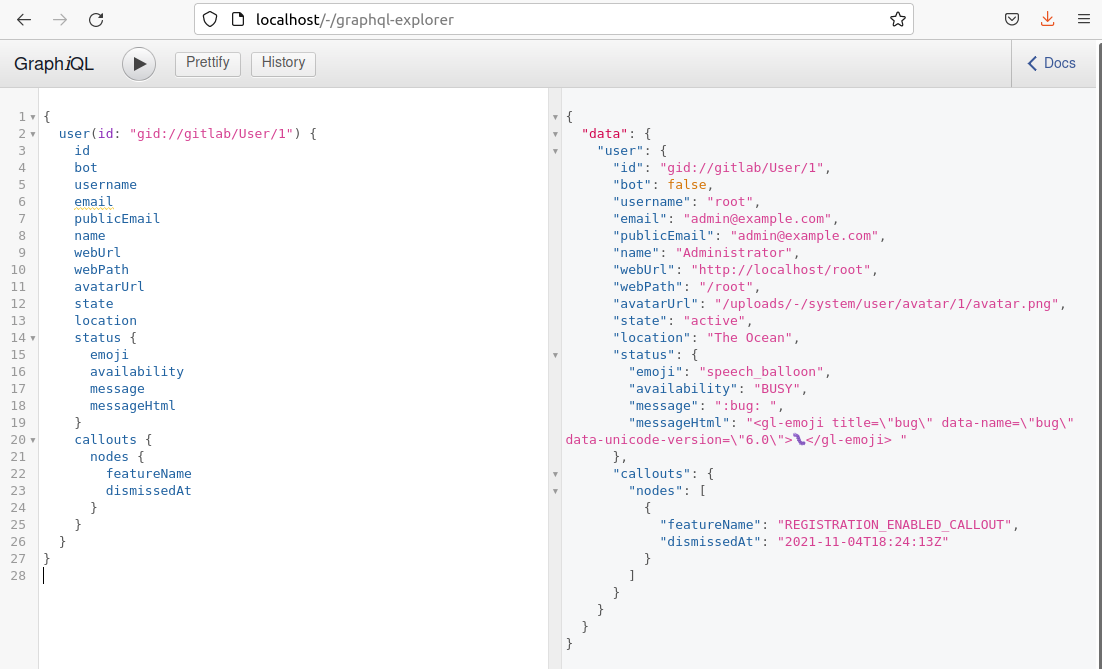Open the Firefox hamburger menu
1102x669 pixels.
click(1083, 19)
